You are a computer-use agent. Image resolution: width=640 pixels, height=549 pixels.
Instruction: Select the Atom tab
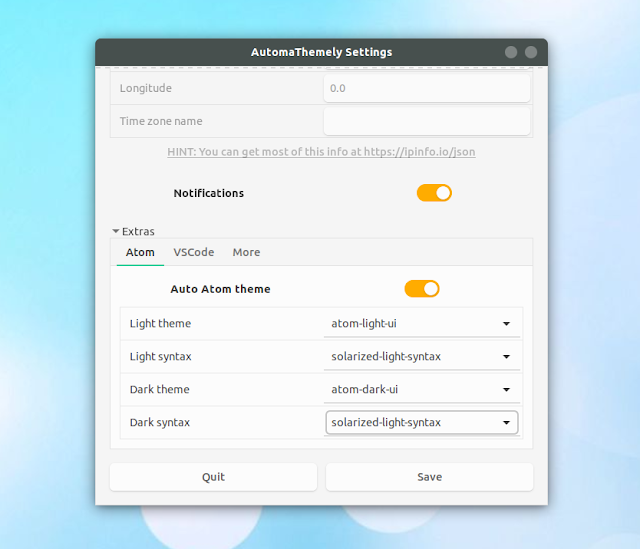click(x=140, y=252)
